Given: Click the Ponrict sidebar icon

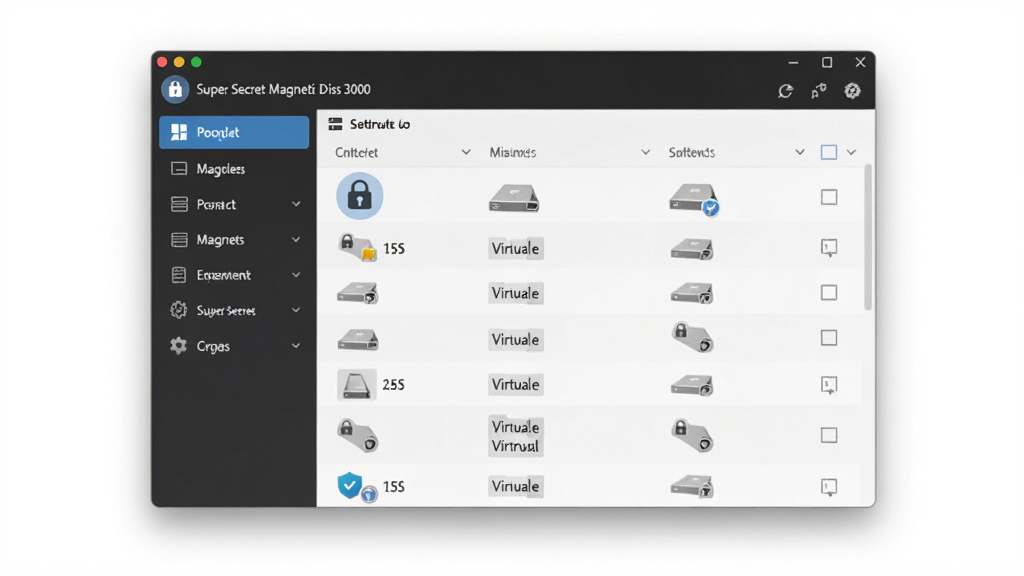Looking at the screenshot, I should tap(179, 204).
